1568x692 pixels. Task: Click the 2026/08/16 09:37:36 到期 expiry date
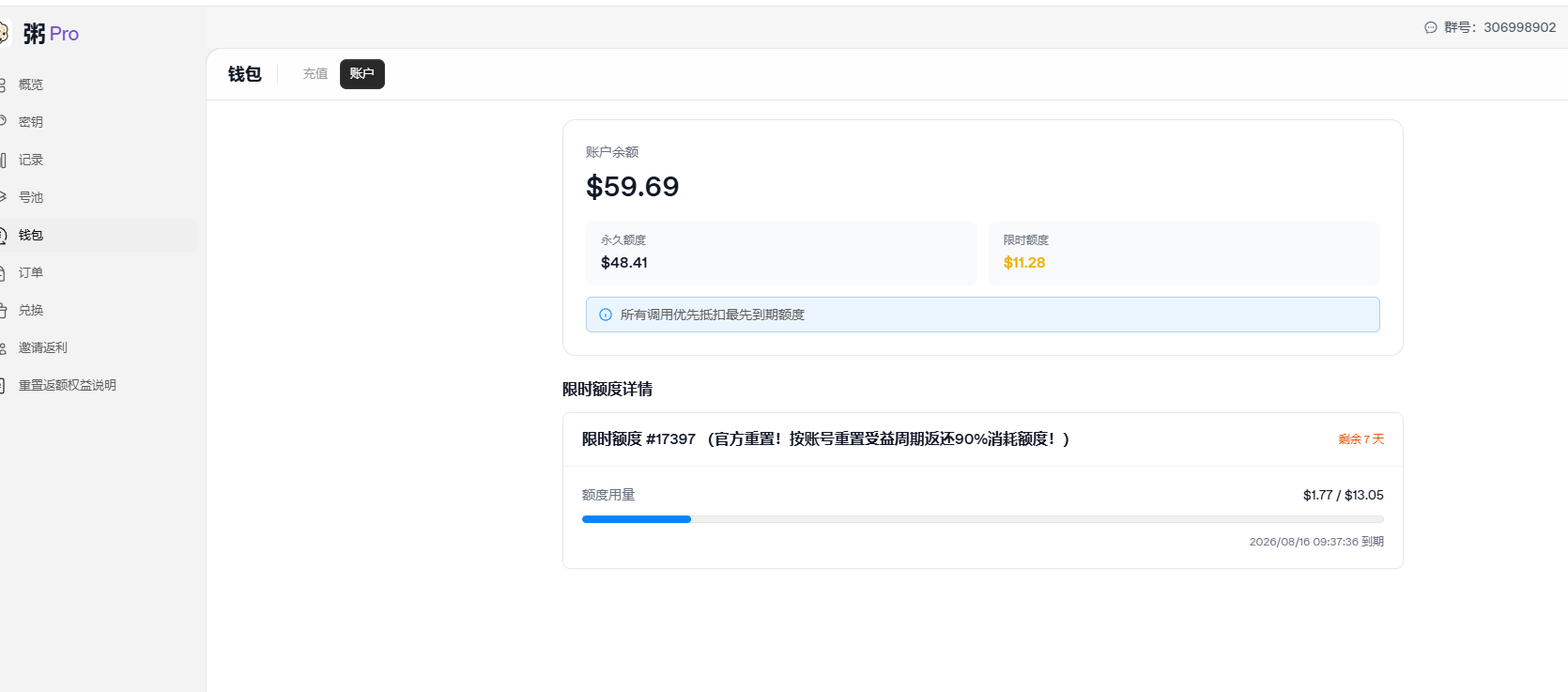coord(1316,542)
